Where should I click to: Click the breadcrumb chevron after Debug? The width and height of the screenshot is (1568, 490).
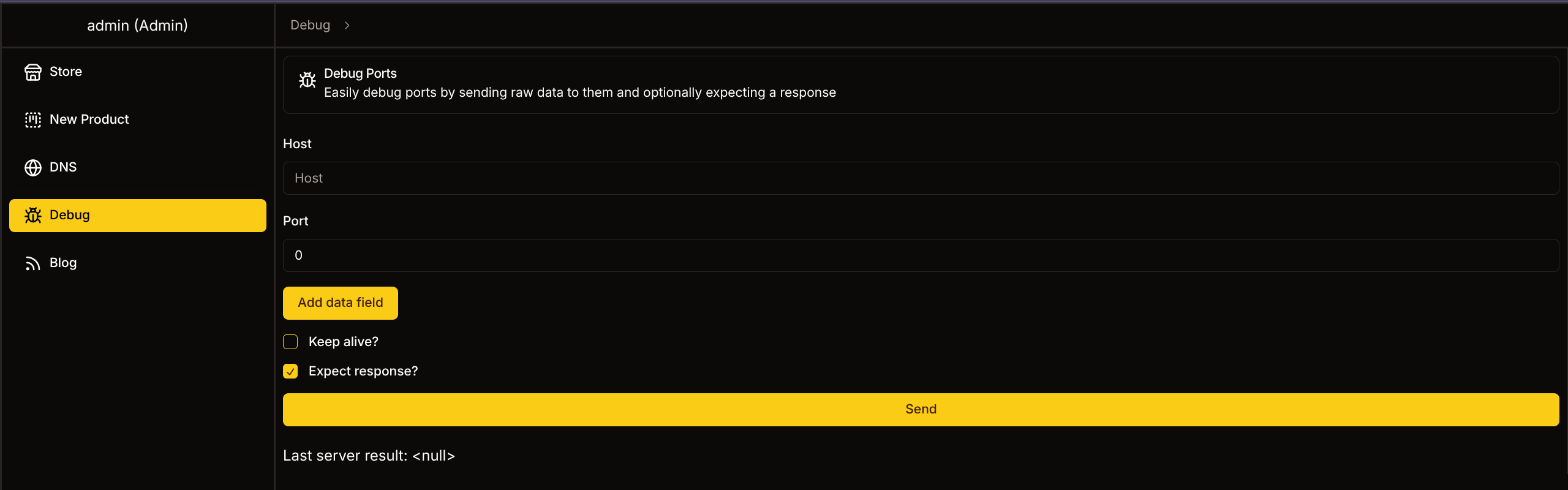[x=347, y=26]
